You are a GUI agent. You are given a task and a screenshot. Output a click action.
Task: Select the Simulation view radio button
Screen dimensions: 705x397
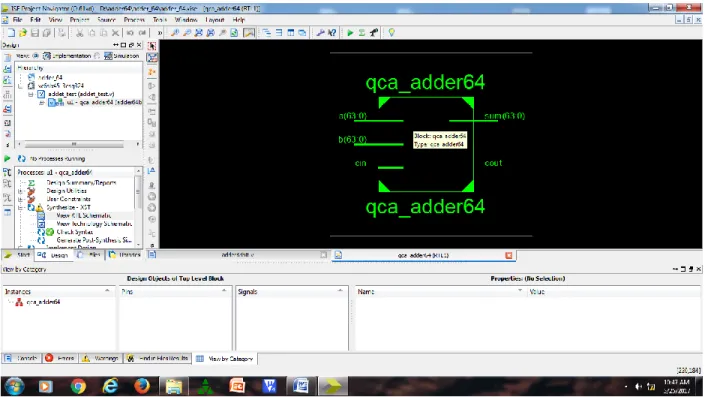[97, 56]
